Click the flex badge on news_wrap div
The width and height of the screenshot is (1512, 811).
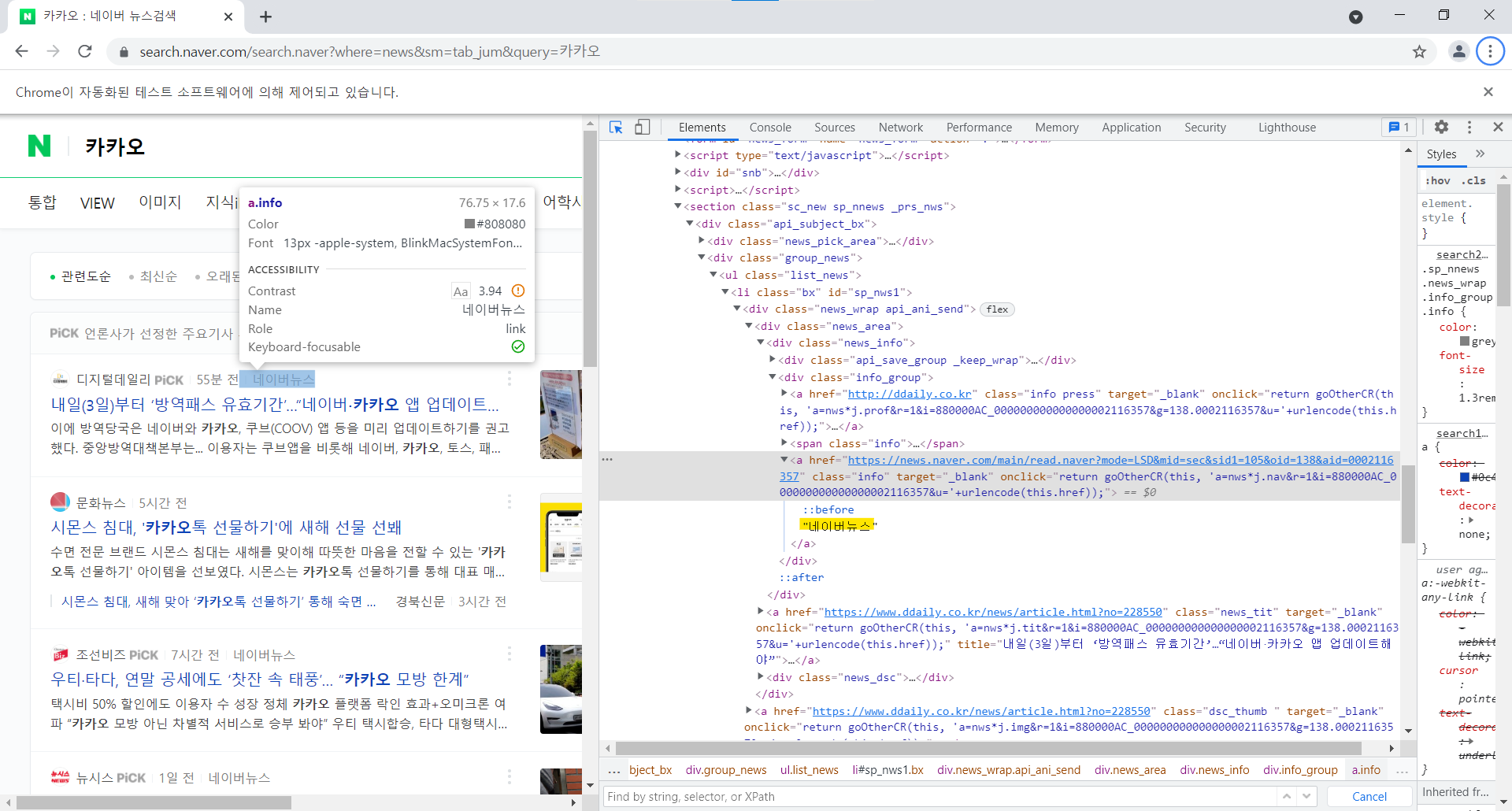click(x=997, y=309)
